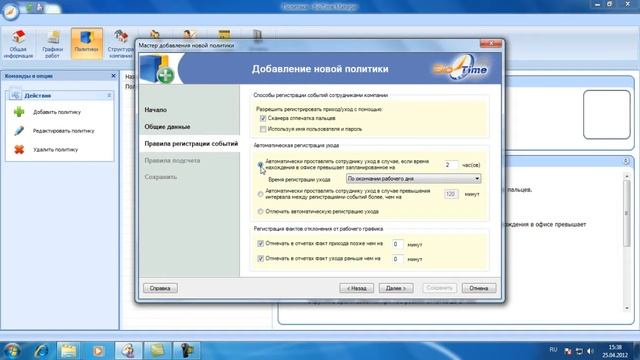Toggle the Сканера отпечатка пальцев checkbox

263,118
